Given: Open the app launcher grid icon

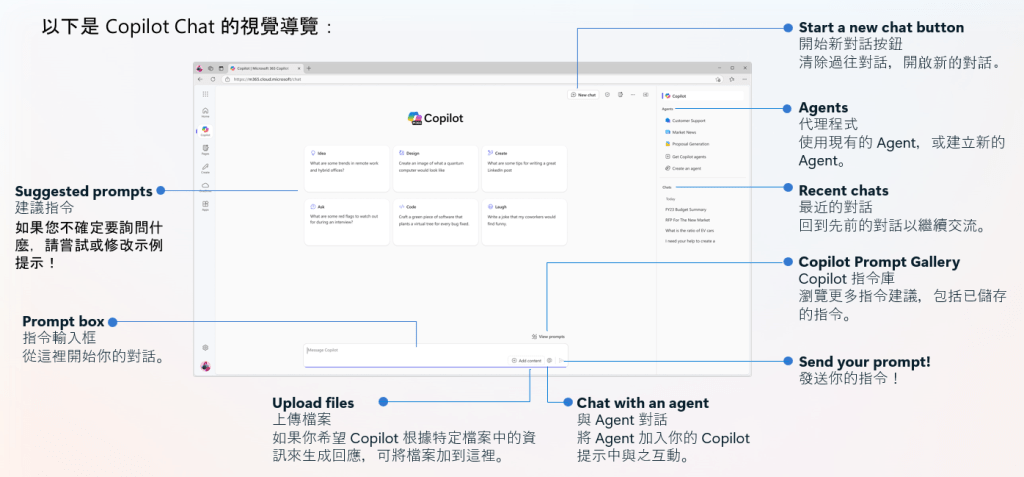Looking at the screenshot, I should point(205,95).
